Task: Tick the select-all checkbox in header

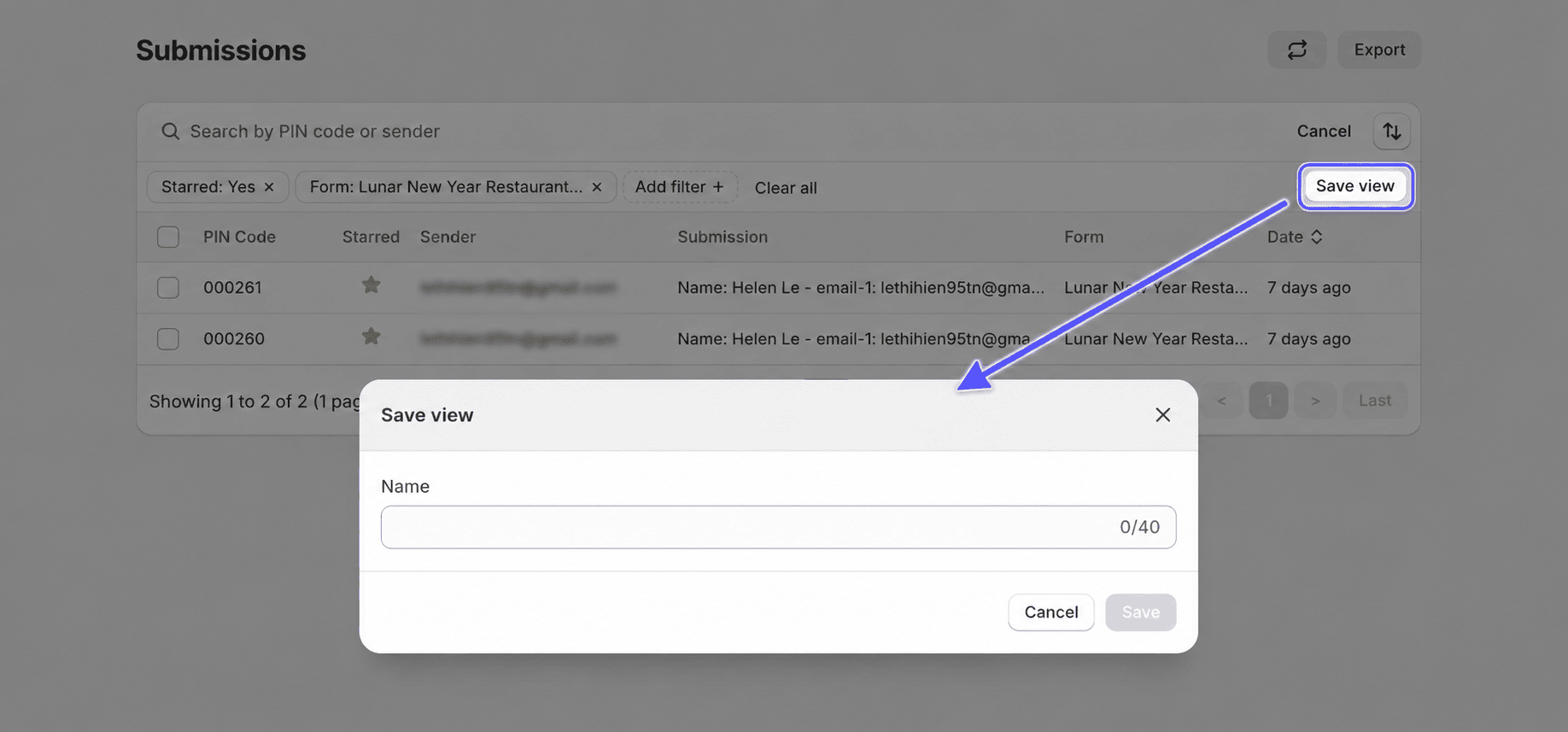Action: (168, 237)
